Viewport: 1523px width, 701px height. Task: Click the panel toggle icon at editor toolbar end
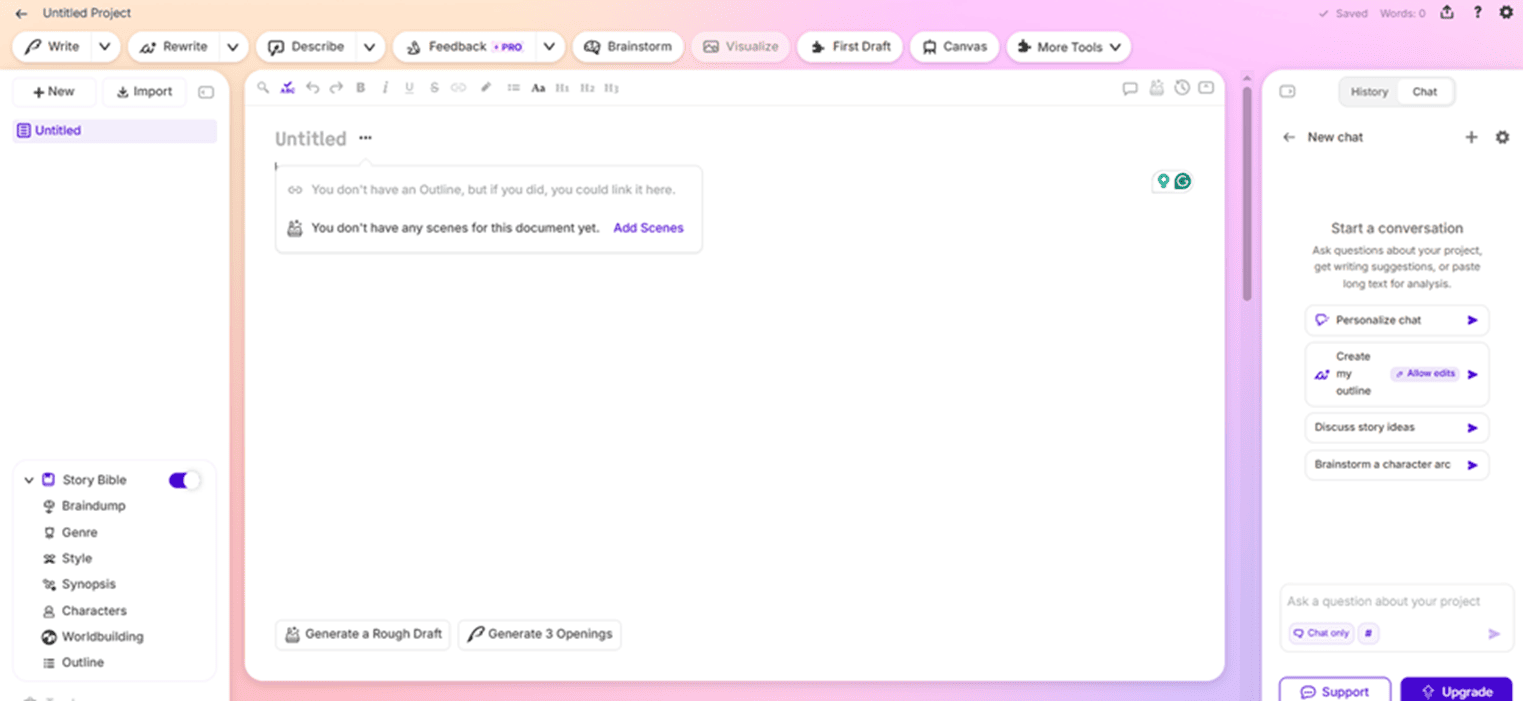pos(1206,88)
